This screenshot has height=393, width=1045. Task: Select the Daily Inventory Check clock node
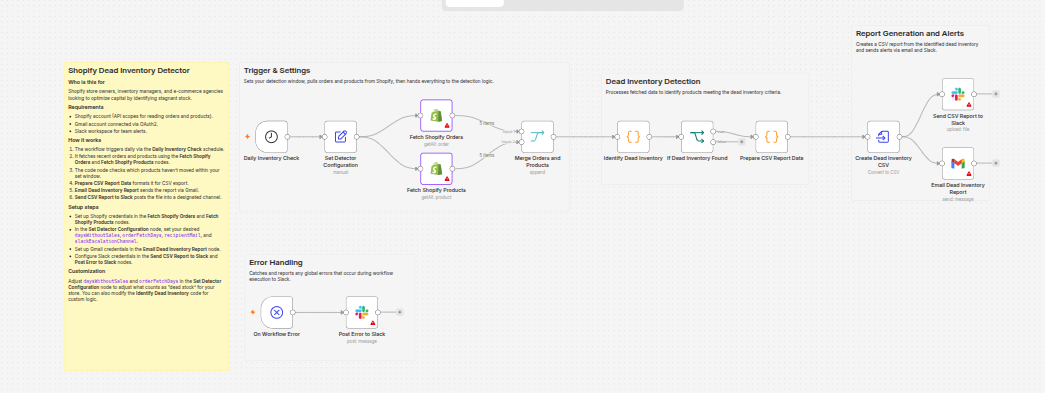[x=271, y=137]
